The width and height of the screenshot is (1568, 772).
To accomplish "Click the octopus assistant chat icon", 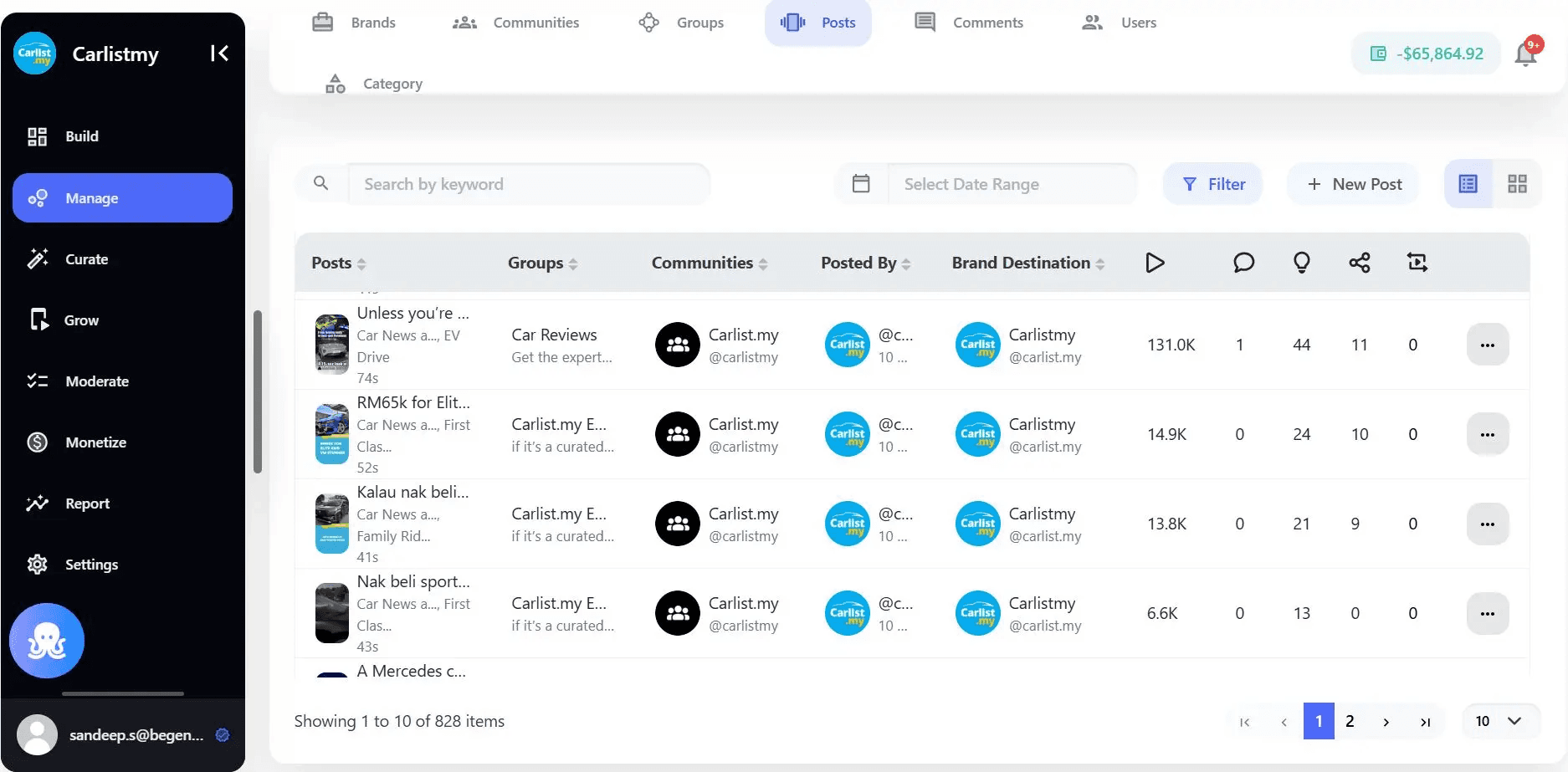I will coord(47,641).
